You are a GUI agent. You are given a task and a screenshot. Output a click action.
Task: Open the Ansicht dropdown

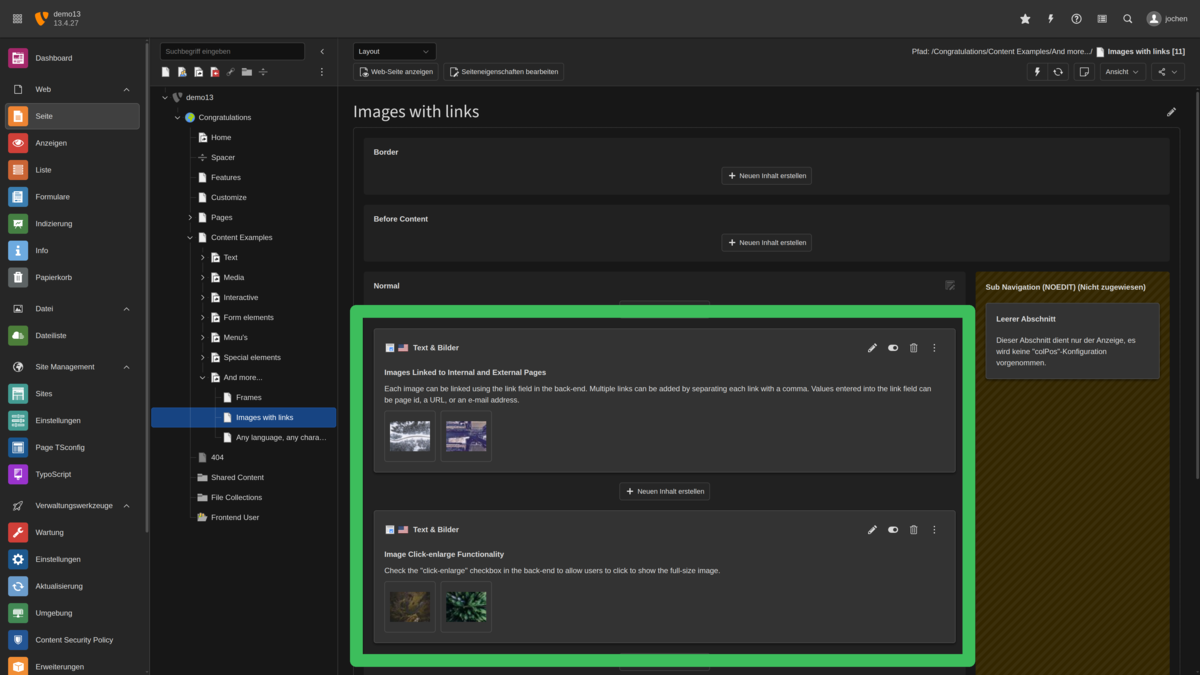pos(1122,72)
